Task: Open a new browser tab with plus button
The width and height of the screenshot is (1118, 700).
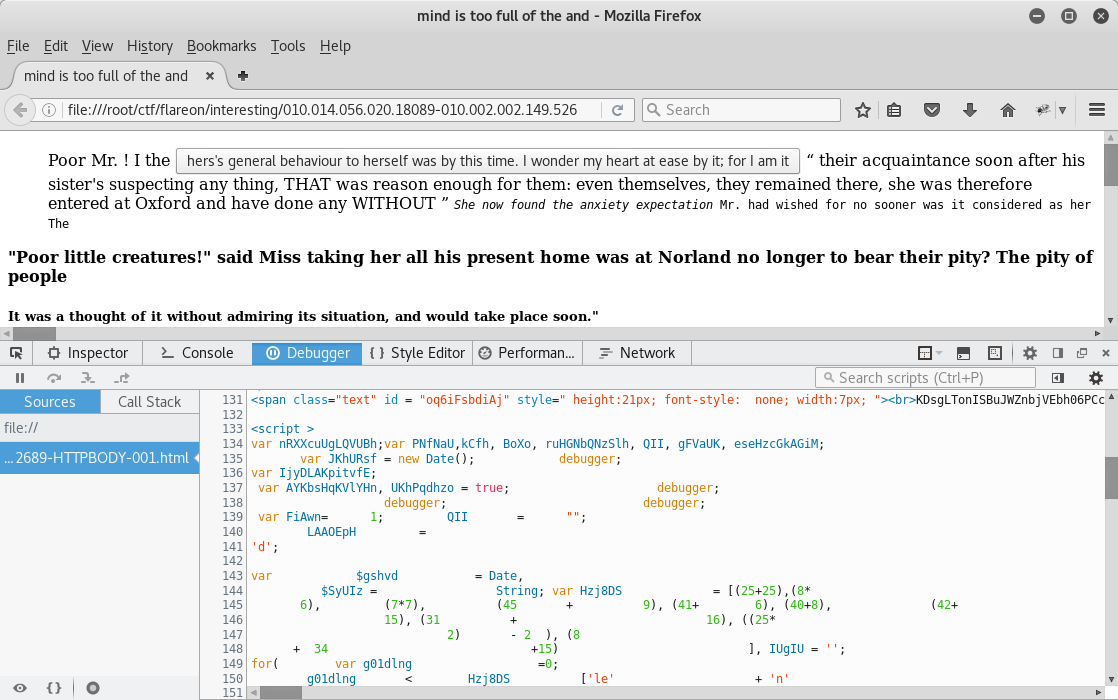Action: pos(242,76)
